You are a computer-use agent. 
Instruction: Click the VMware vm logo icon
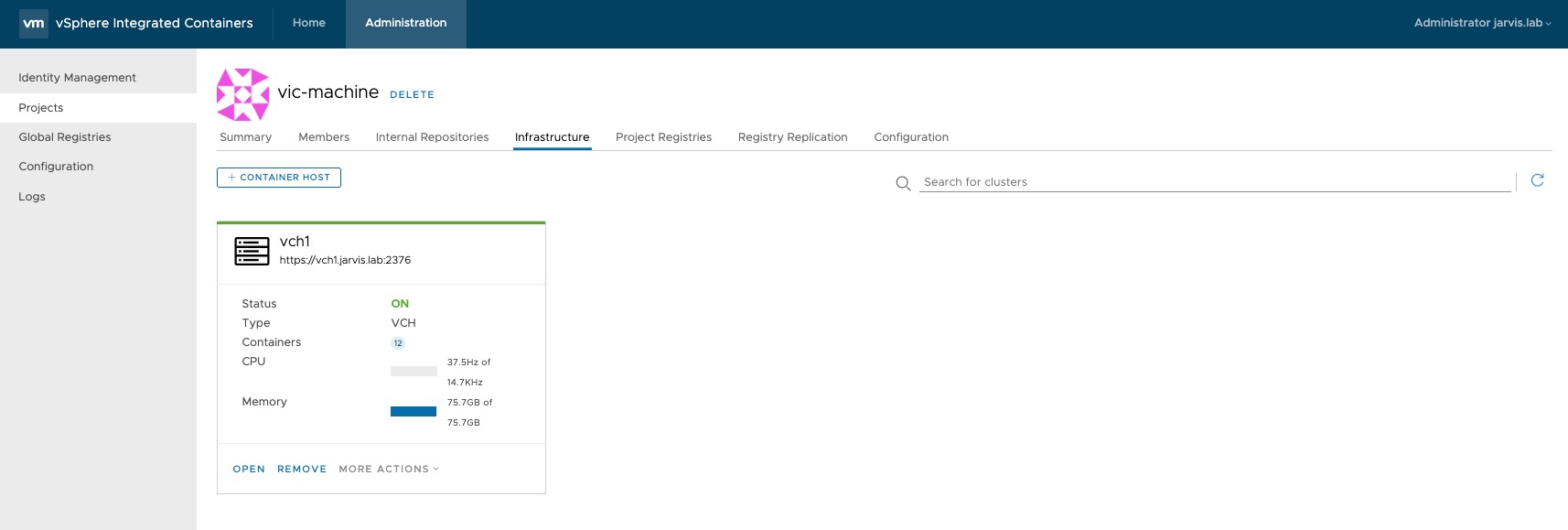coord(34,23)
